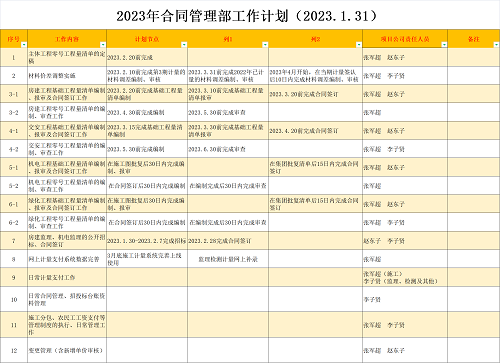Select row 3-1 cell 2023.3.20前完成合同签订
This screenshot has width=500, height=363.
[x=315, y=94]
